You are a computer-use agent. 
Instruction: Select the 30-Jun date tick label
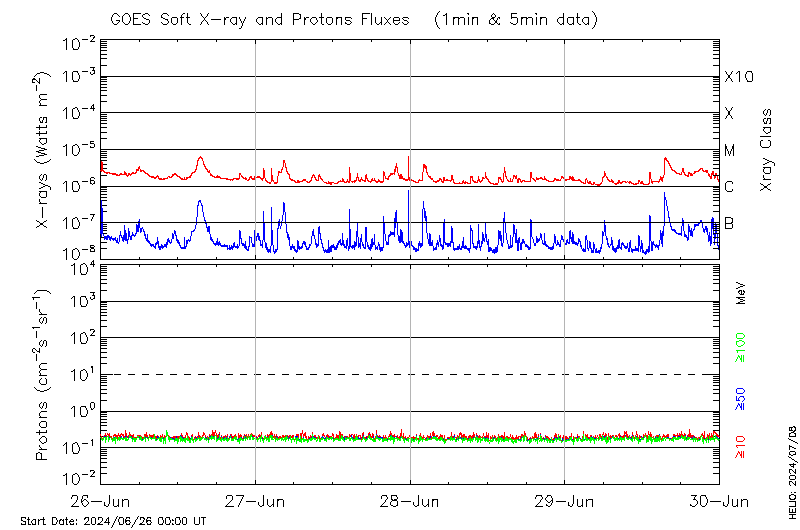coord(718,501)
